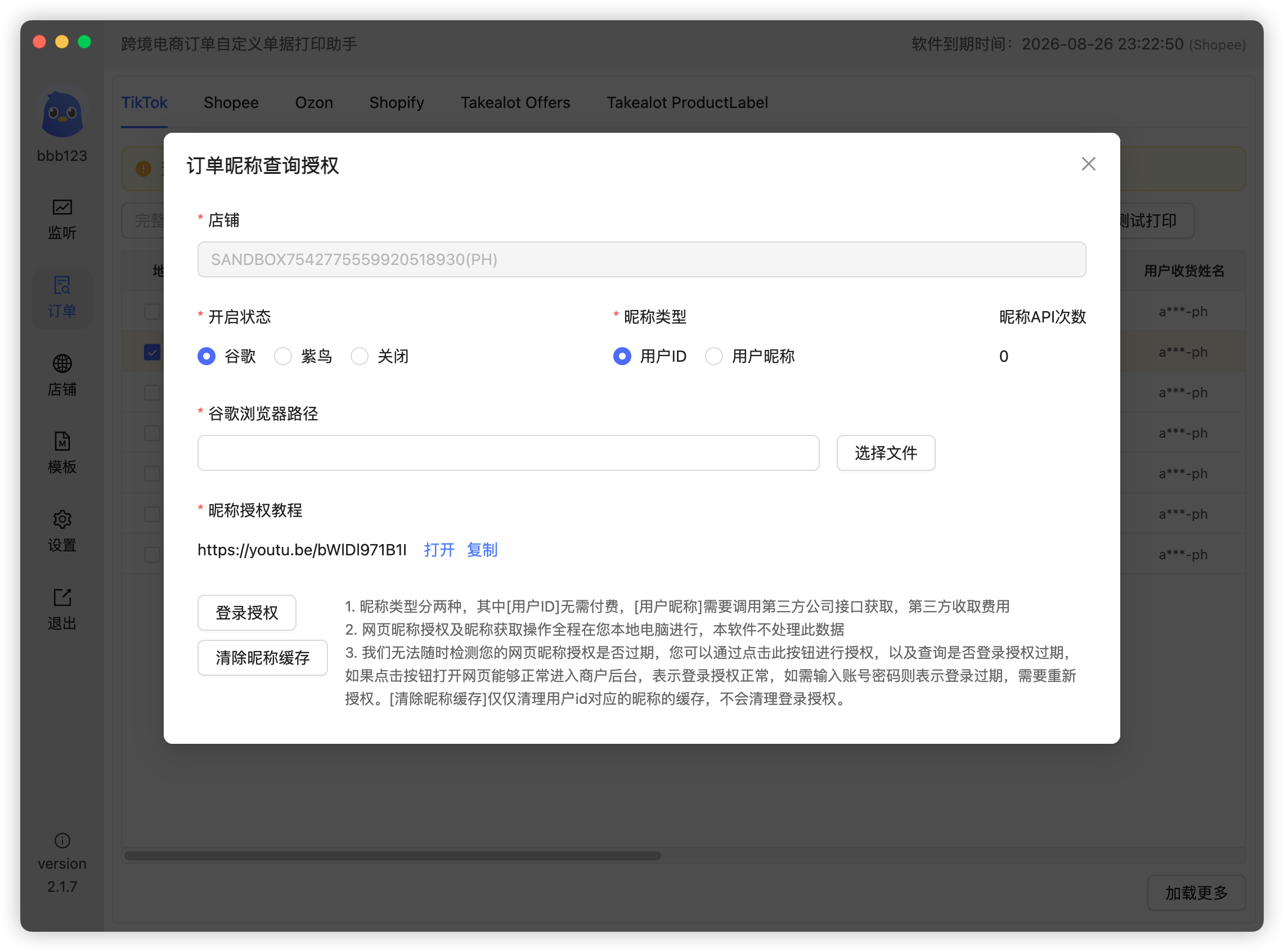Screen dimensions: 1284x952
Task: Close the 订单昵称查询授权 dialog
Action: coord(1088,164)
